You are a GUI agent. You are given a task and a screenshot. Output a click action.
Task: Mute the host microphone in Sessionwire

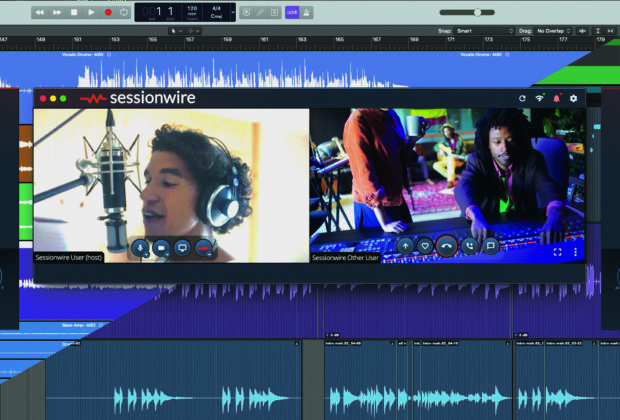pyautogui.click(x=140, y=247)
